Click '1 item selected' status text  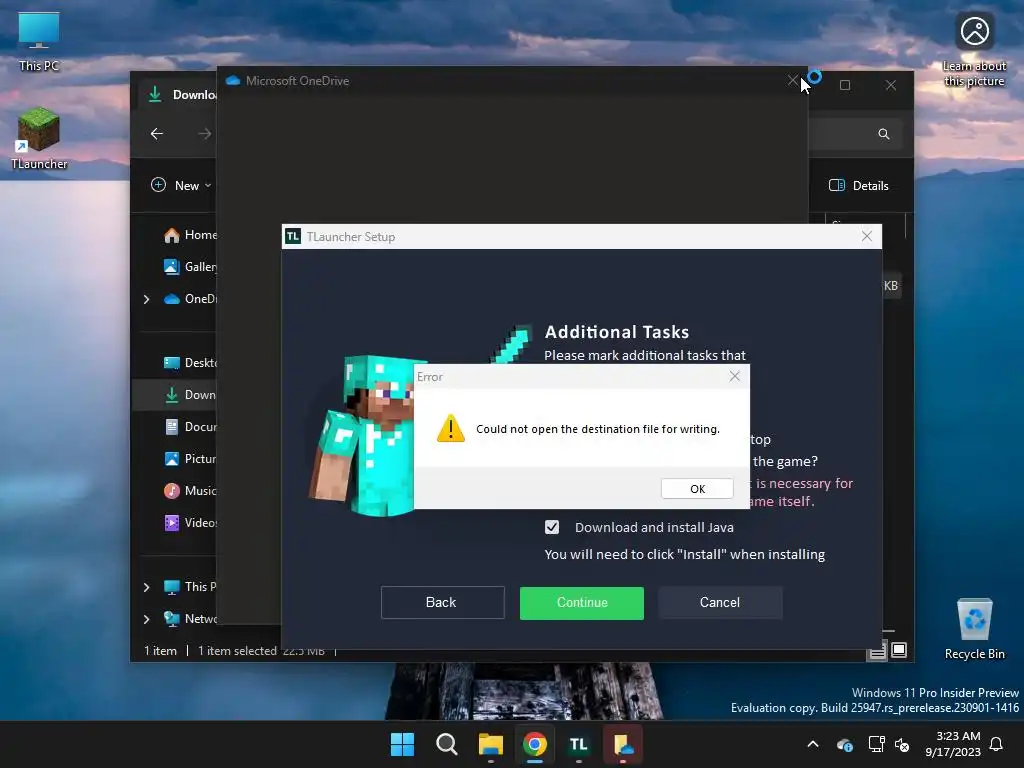tap(237, 650)
